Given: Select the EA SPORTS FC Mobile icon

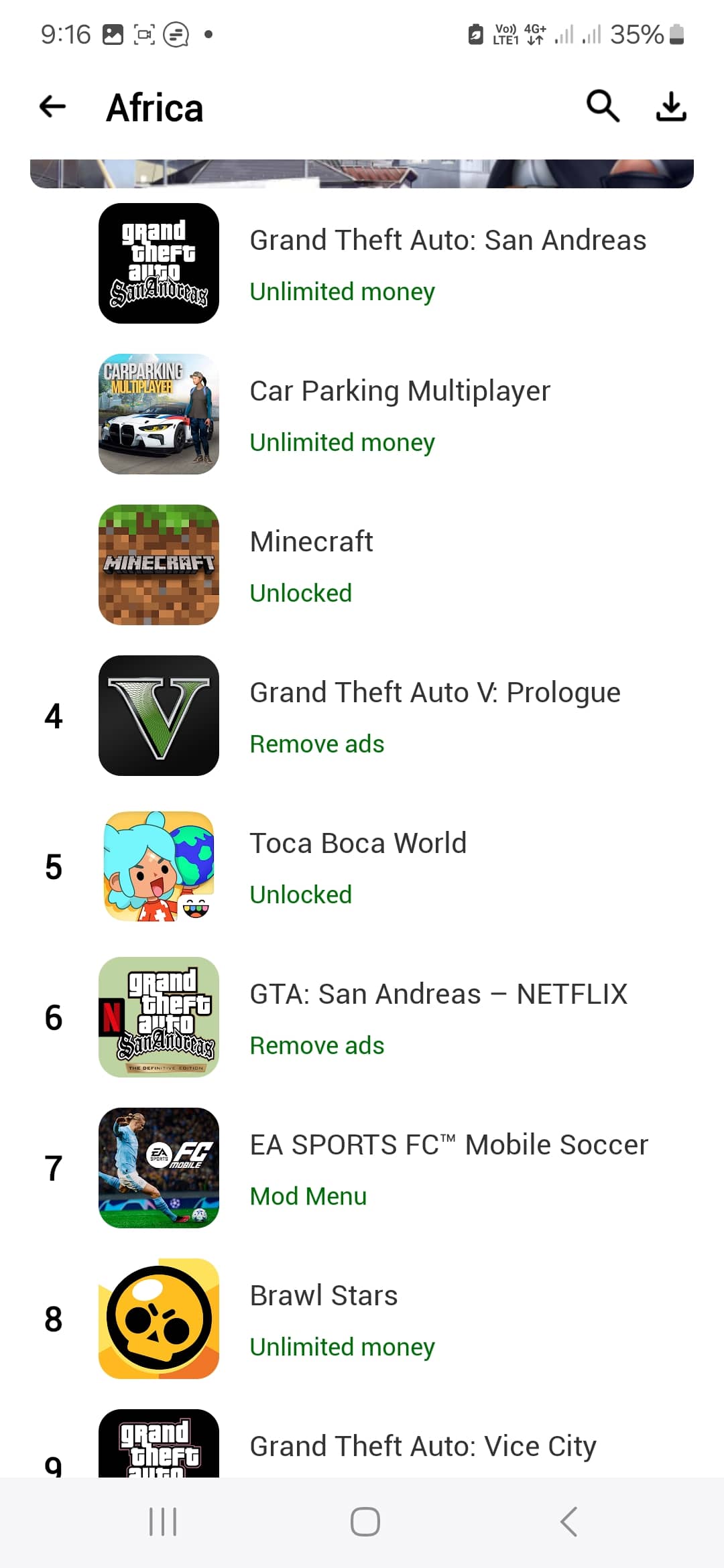Looking at the screenshot, I should [x=159, y=1168].
